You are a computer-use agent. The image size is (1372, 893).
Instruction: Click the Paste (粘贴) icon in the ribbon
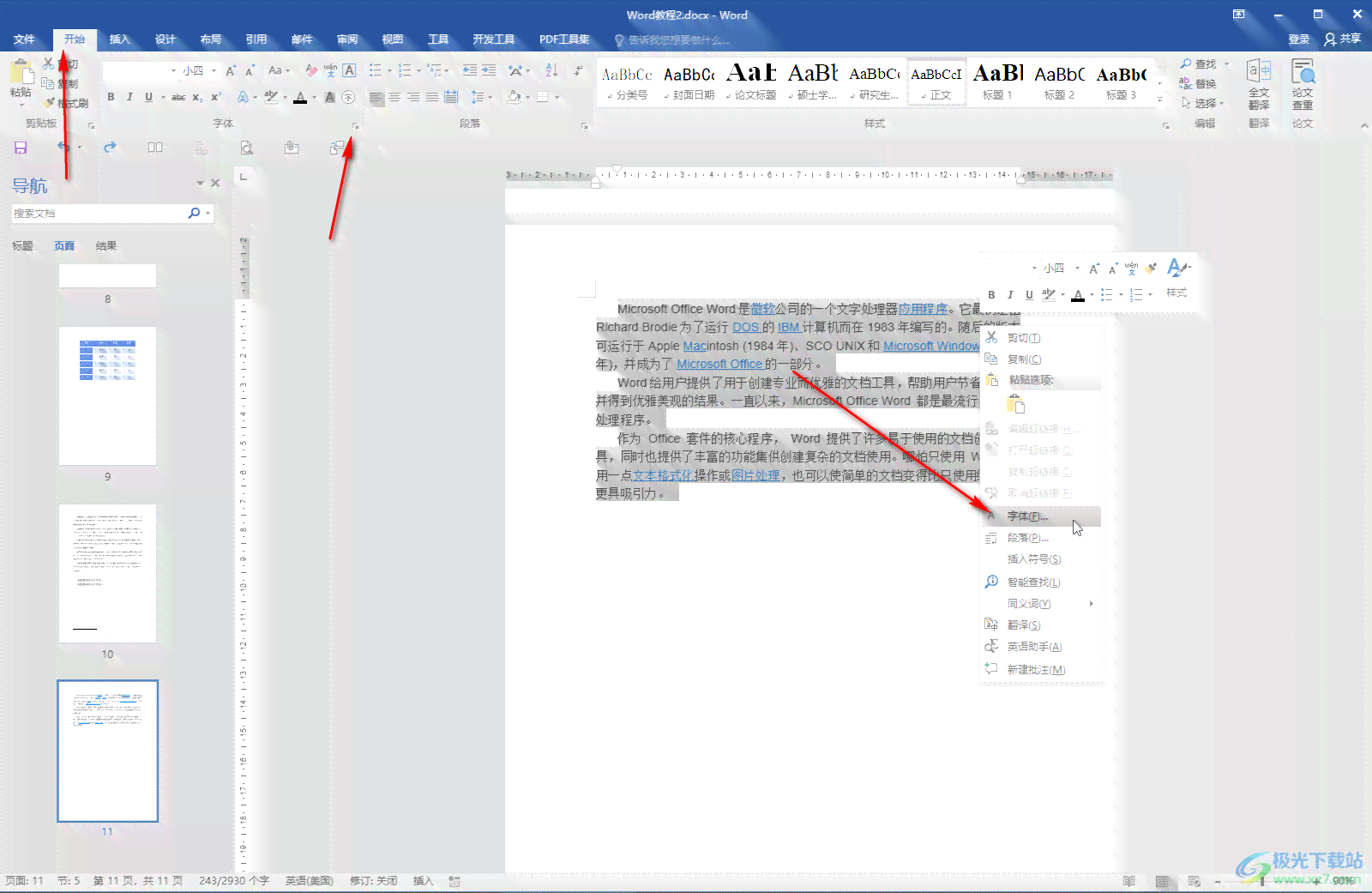[21, 71]
